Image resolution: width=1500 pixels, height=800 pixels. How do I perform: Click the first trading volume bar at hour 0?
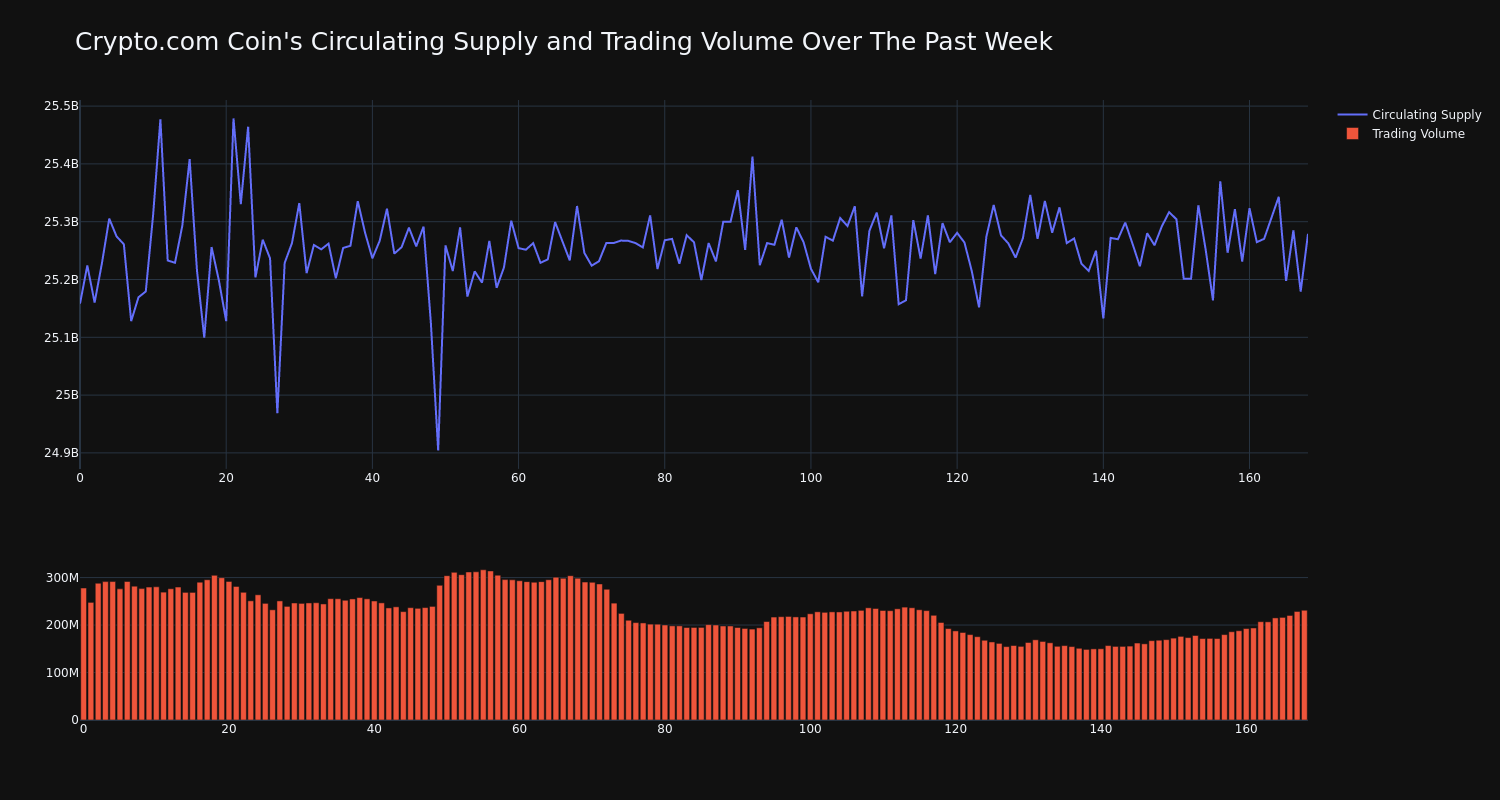[83, 654]
